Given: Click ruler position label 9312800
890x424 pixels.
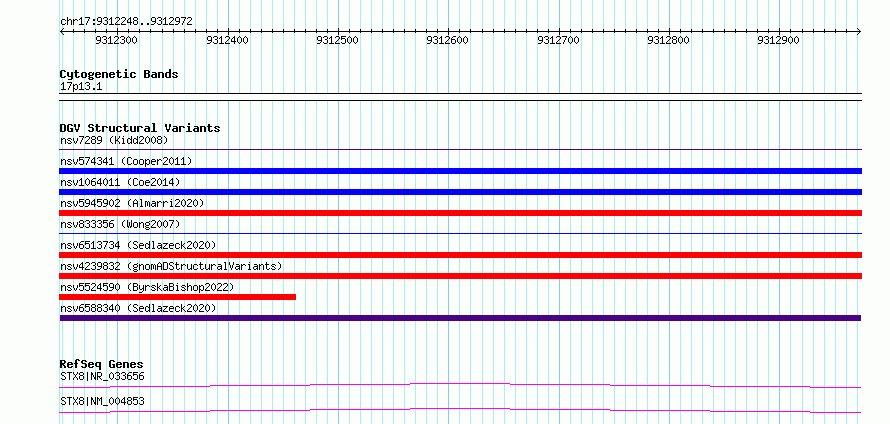Looking at the screenshot, I should tap(668, 40).
